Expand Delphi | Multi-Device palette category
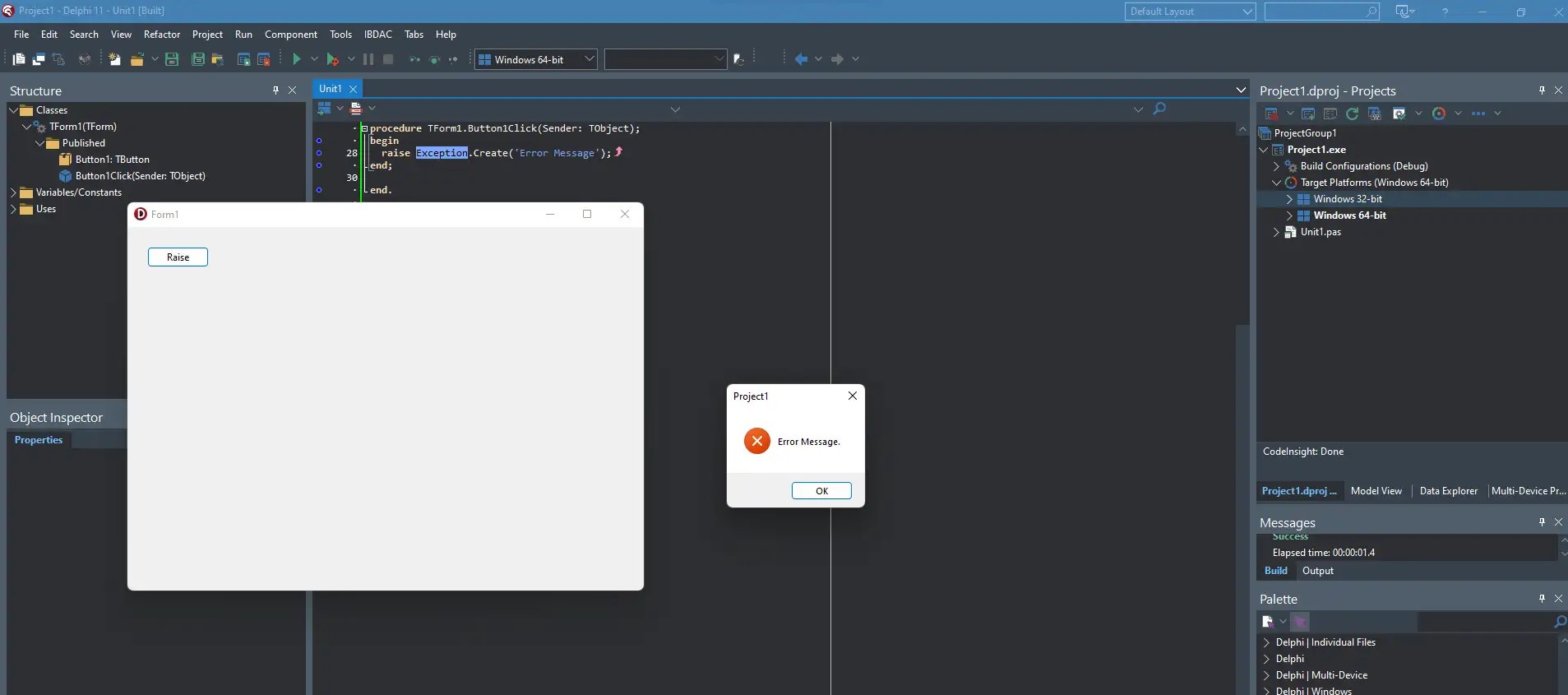 click(1266, 675)
